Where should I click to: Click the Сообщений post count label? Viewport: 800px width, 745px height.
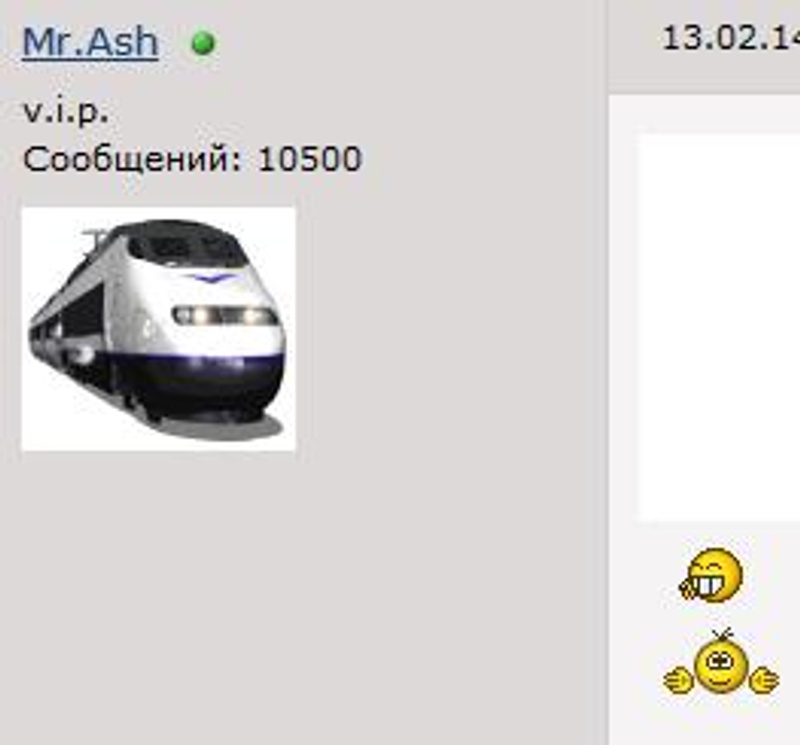(x=132, y=159)
